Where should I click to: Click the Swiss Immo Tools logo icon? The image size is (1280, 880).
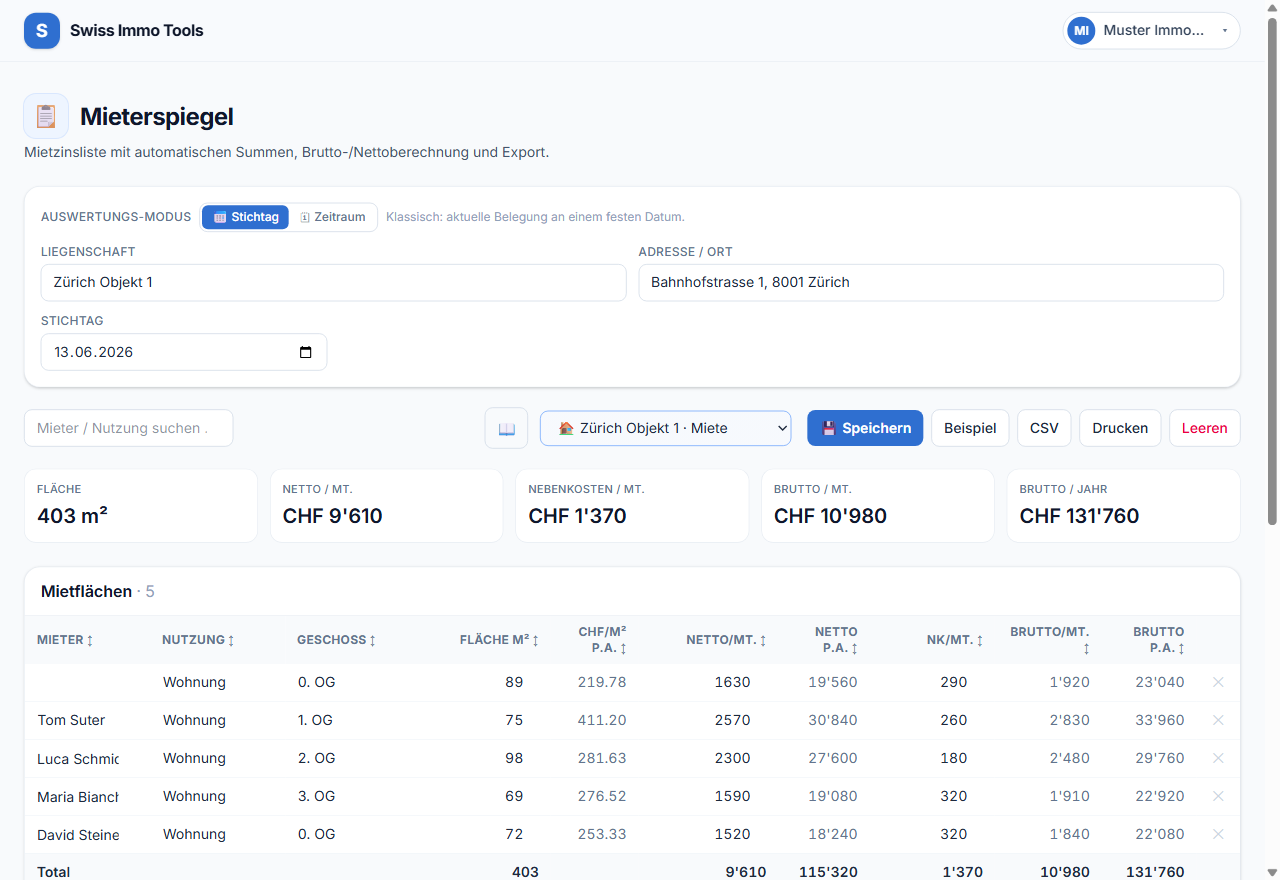click(x=42, y=31)
